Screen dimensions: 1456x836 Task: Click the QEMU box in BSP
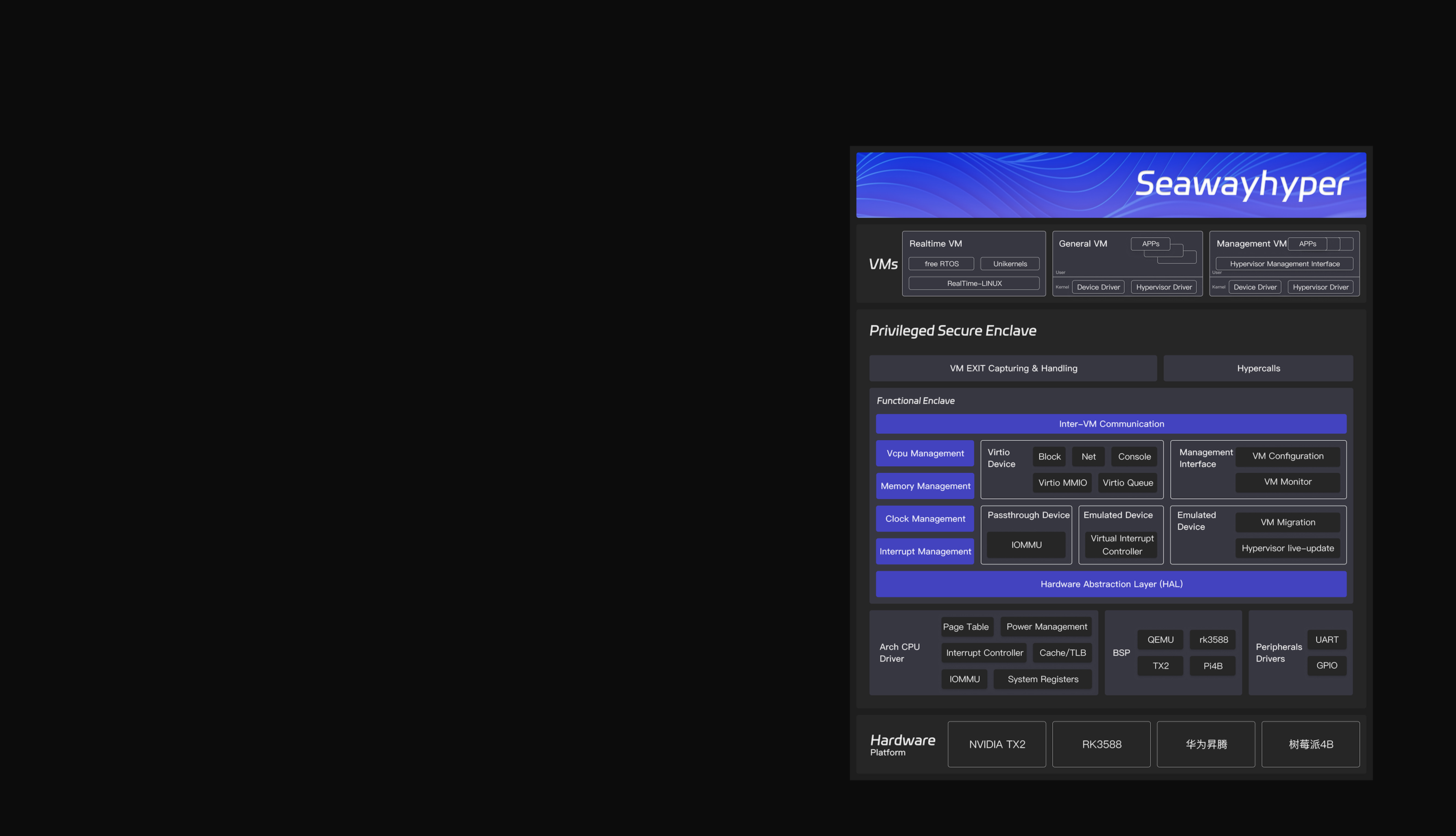pyautogui.click(x=1160, y=640)
